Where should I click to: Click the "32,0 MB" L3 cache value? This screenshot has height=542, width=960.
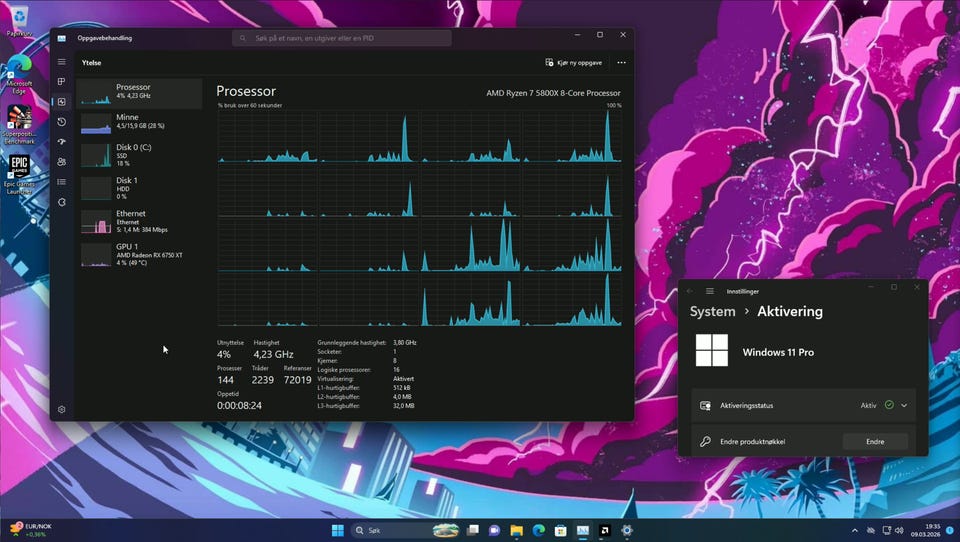[x=403, y=406]
